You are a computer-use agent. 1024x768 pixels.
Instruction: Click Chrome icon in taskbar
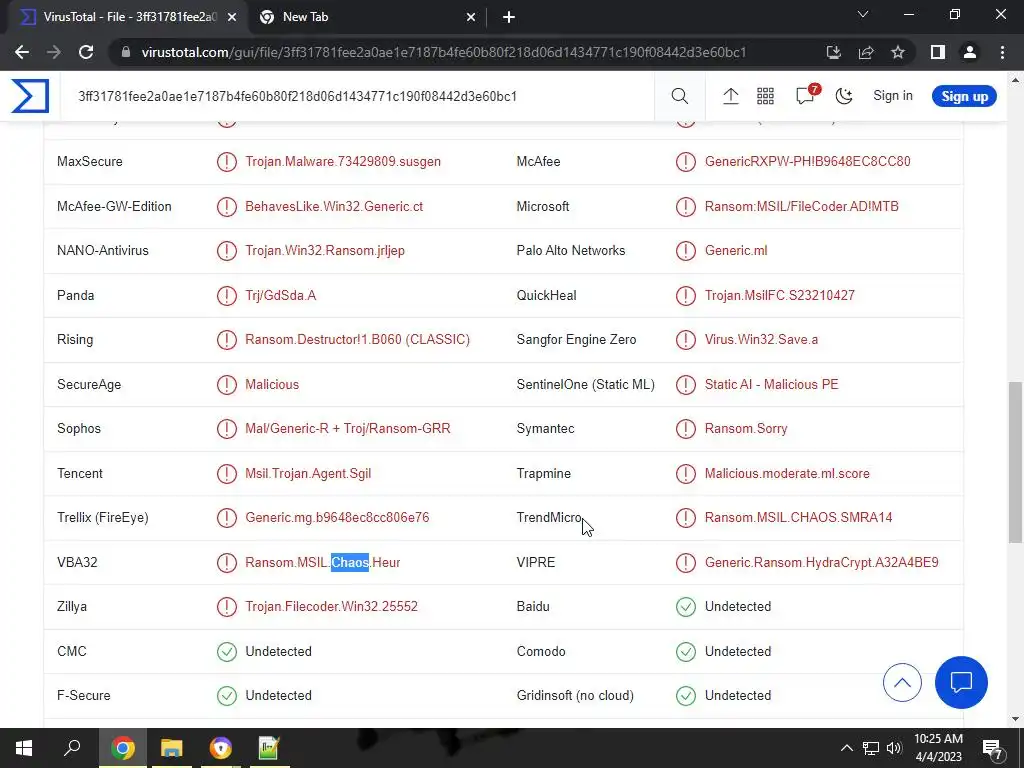(122, 748)
